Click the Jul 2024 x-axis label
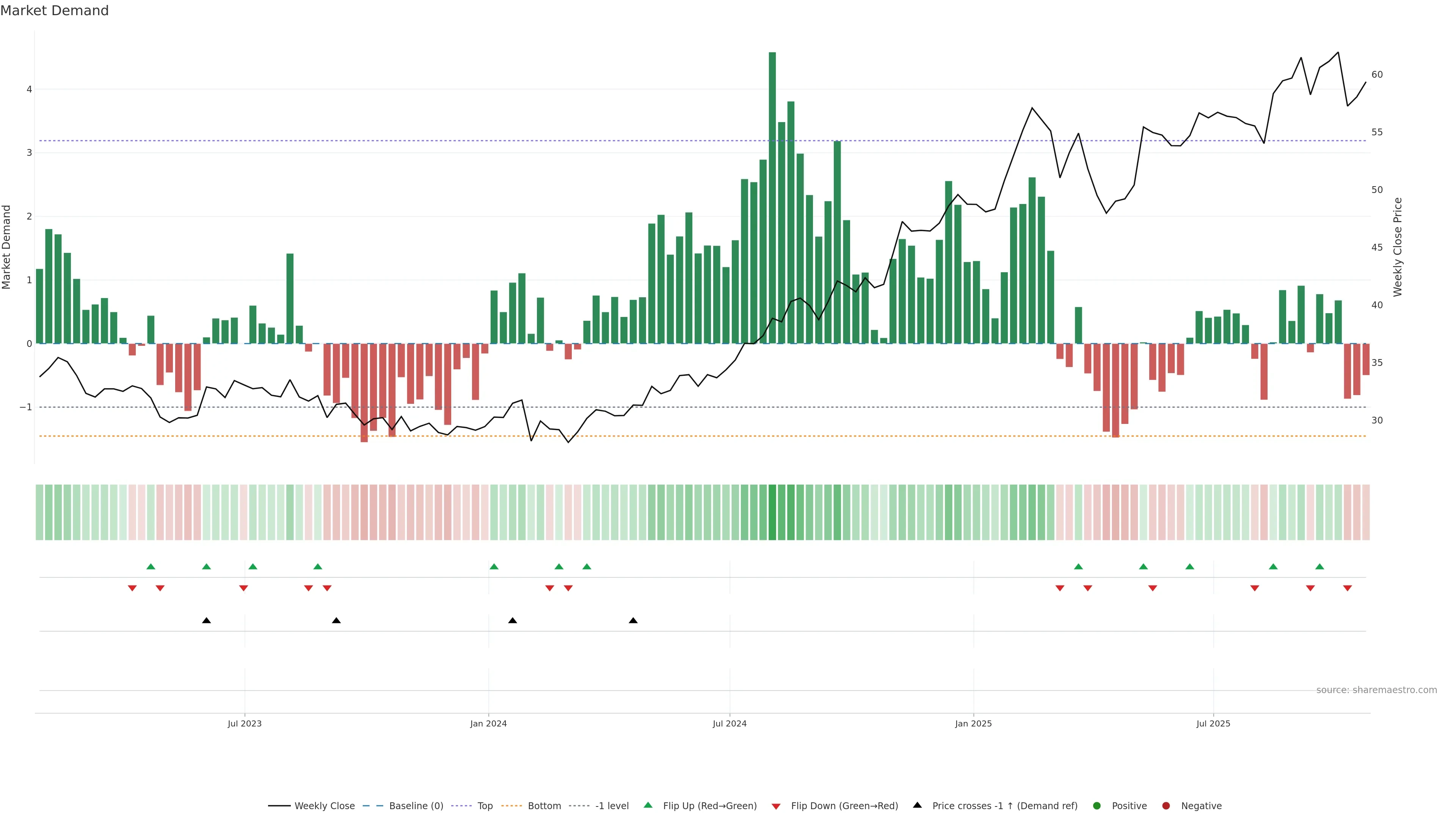1456x819 pixels. pos(729,723)
